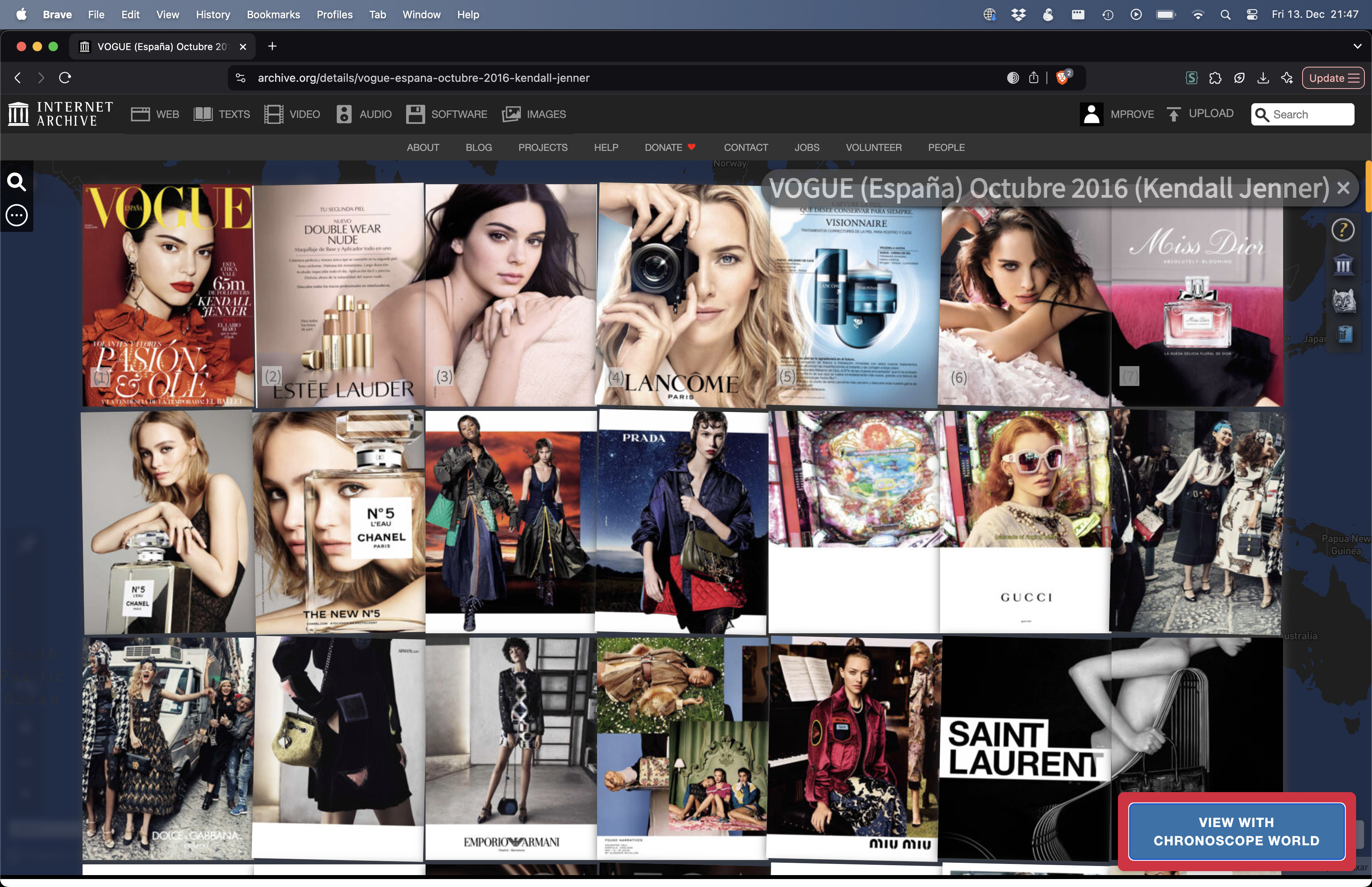This screenshot has height=887, width=1372.
Task: Go to the PROJECTS page
Action: [542, 147]
